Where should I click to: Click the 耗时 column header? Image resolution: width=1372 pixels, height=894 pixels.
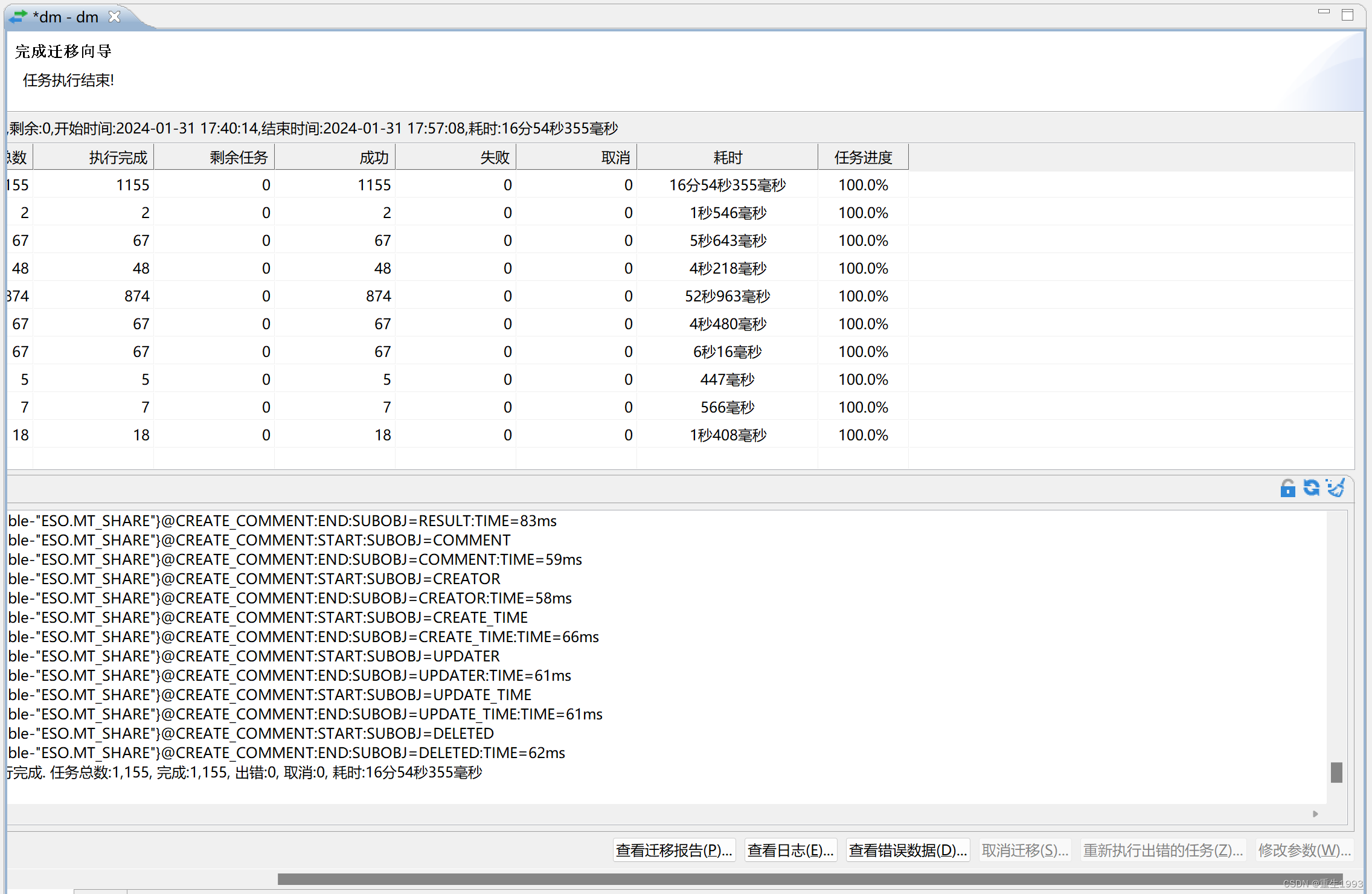point(727,158)
